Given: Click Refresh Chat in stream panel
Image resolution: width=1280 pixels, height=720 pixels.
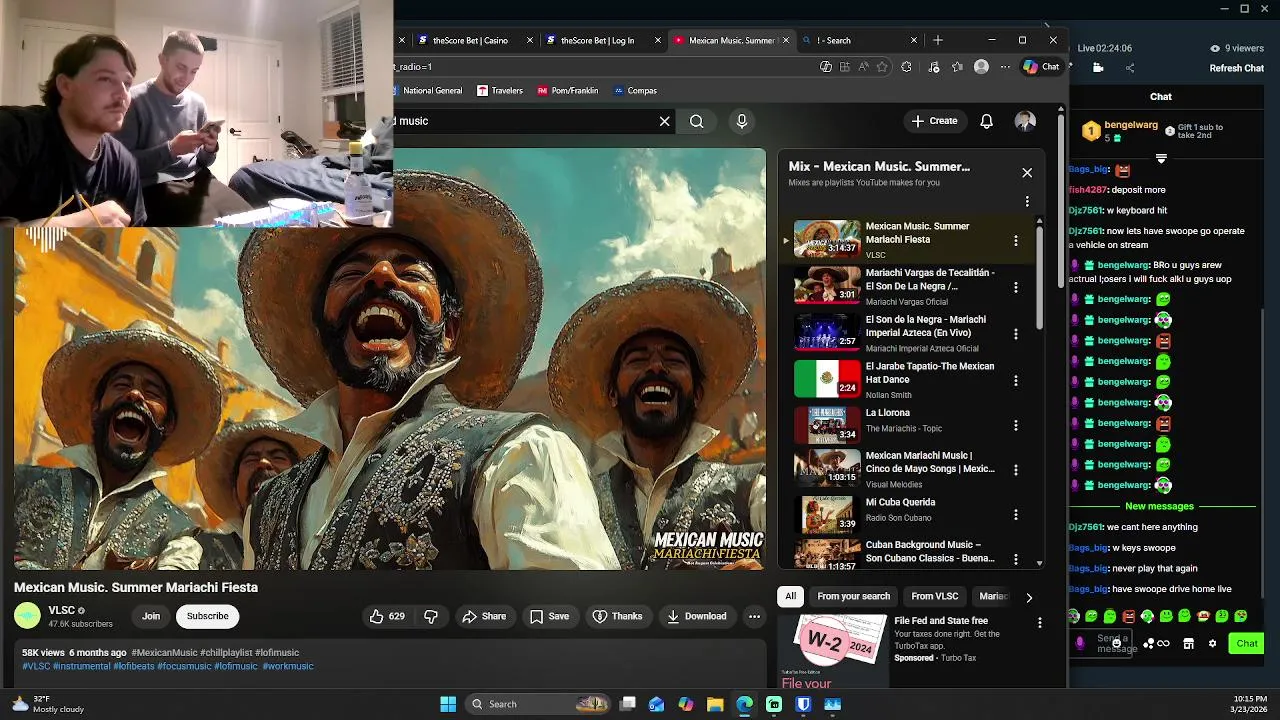Looking at the screenshot, I should pos(1237,68).
